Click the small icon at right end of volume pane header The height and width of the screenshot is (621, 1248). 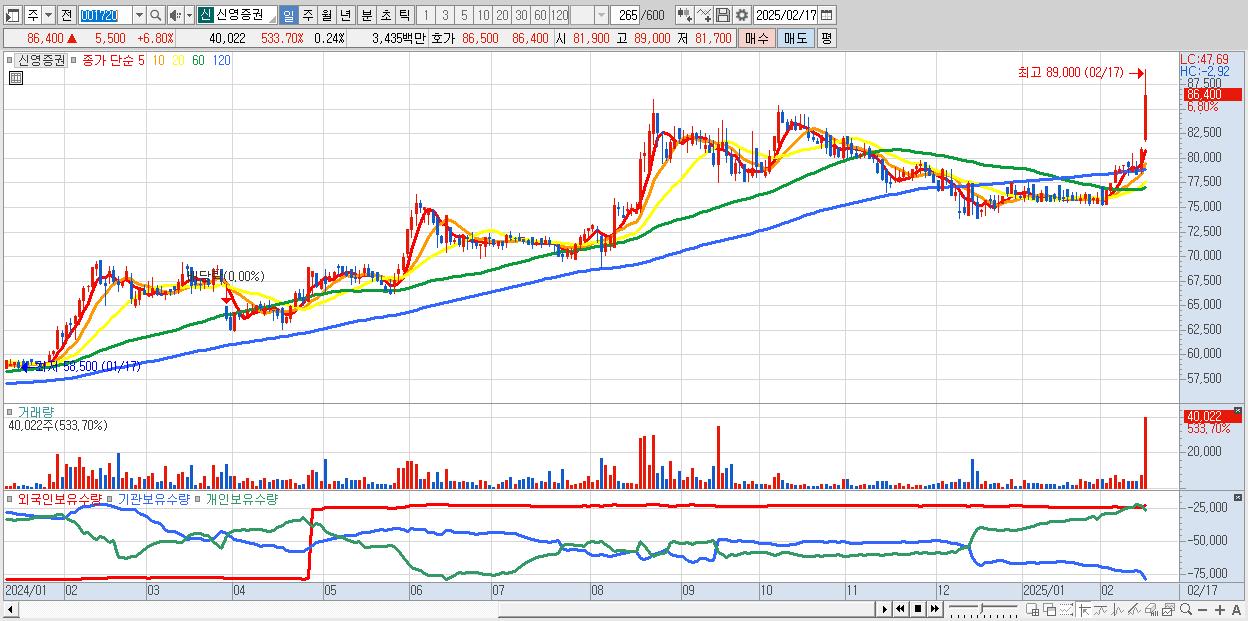pos(1239,411)
